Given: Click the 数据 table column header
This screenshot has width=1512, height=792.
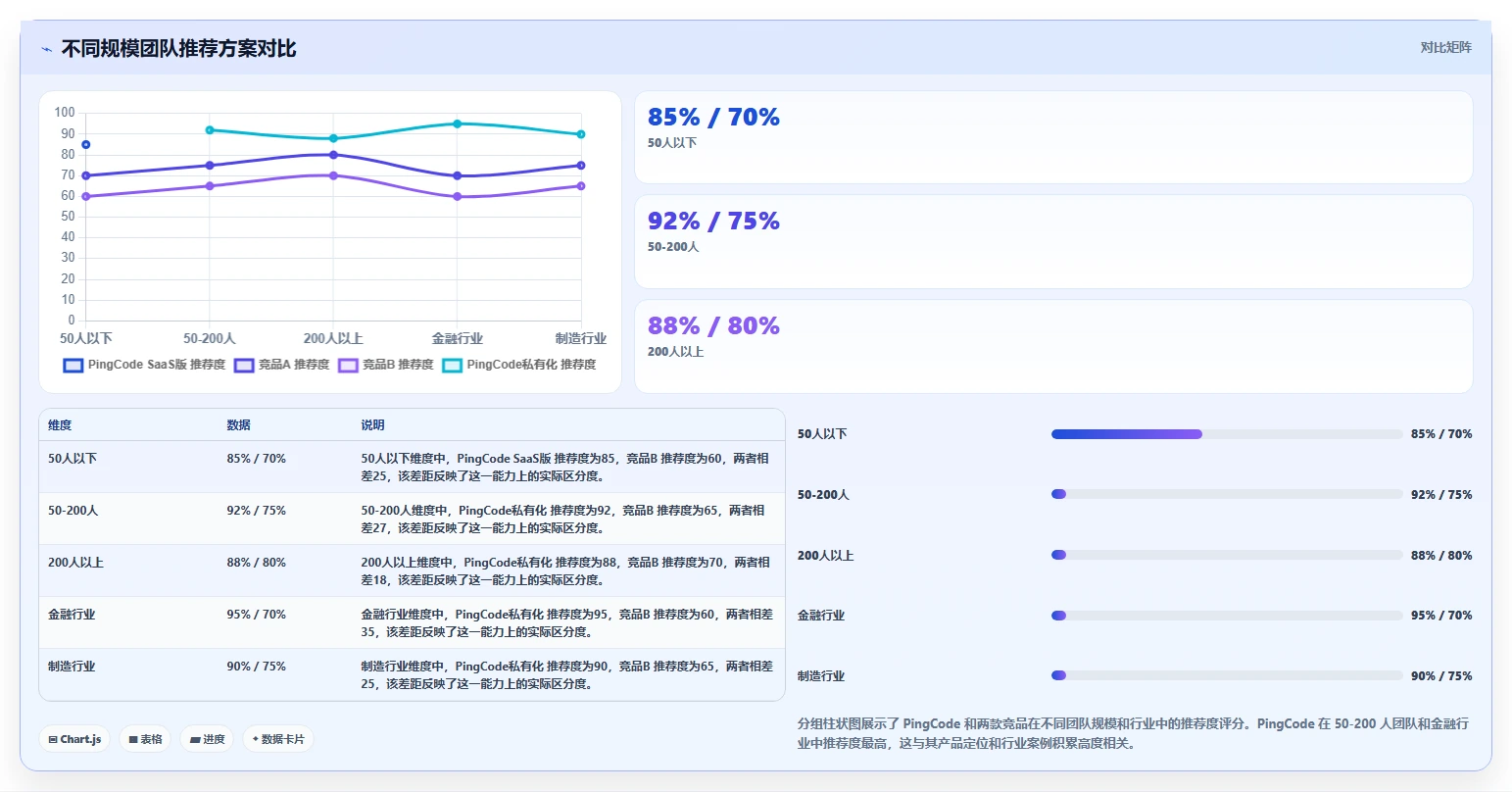Looking at the screenshot, I should (238, 425).
